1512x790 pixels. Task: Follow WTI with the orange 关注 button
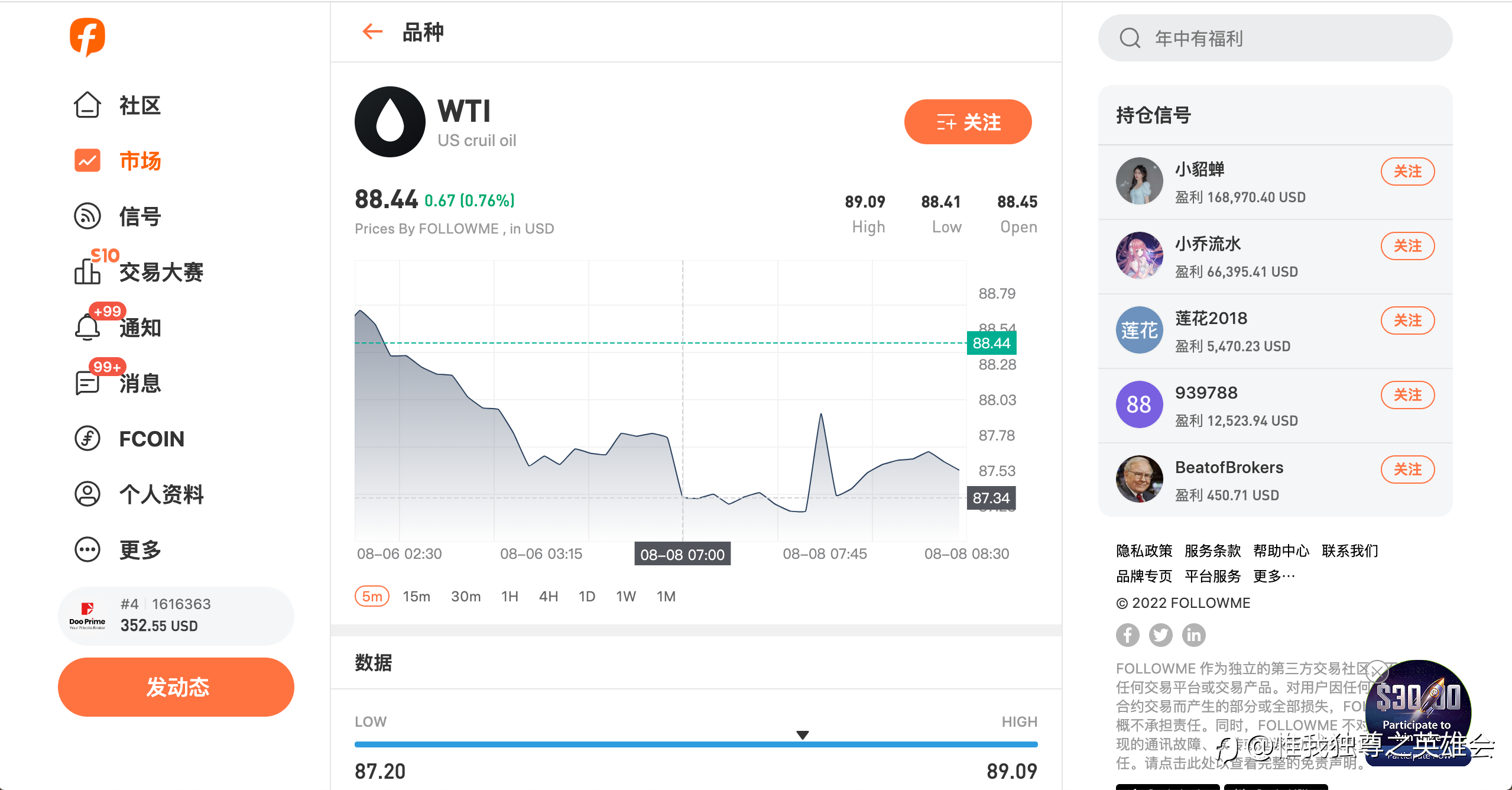pyautogui.click(x=968, y=122)
